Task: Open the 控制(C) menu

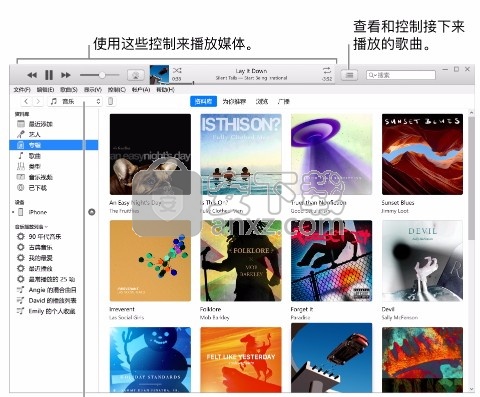Action: (117, 90)
